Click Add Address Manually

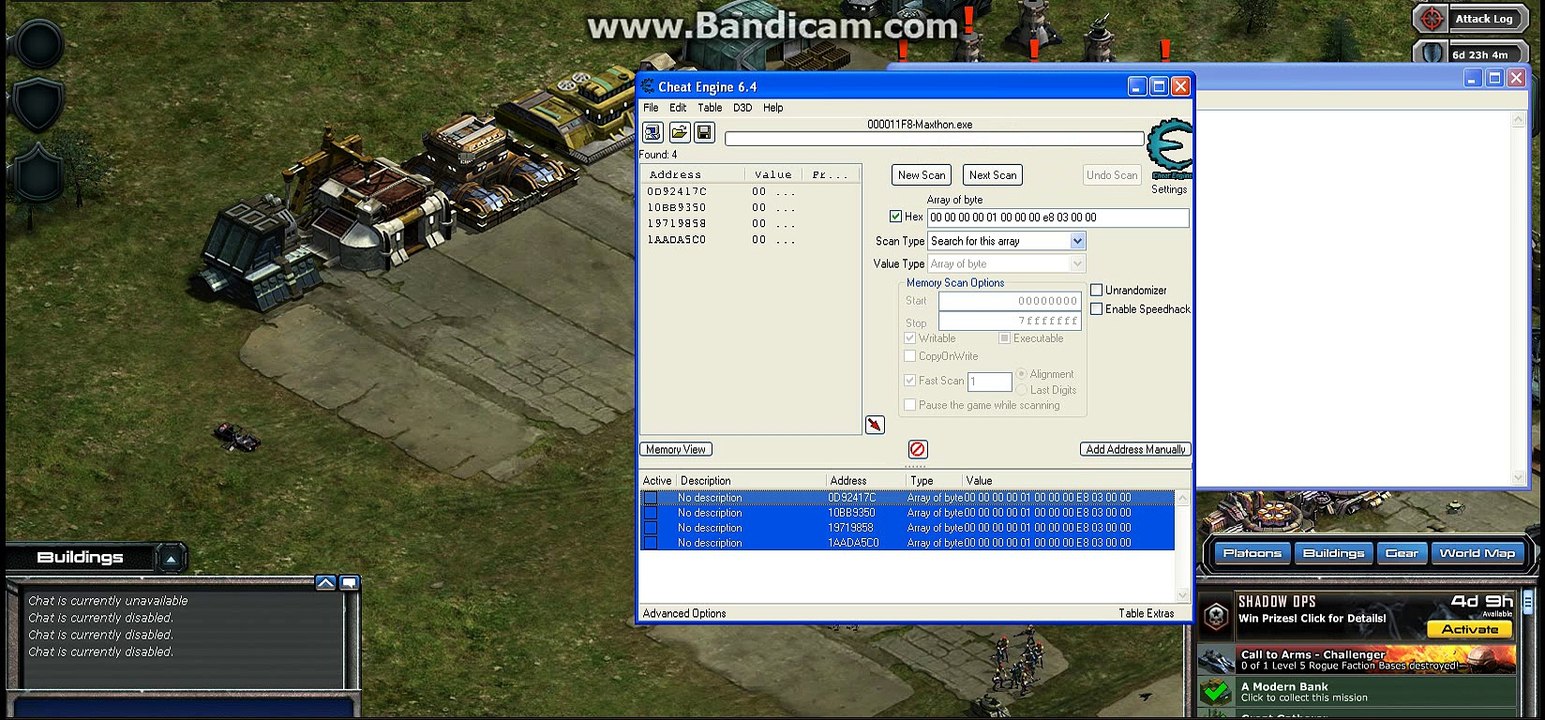coord(1136,449)
